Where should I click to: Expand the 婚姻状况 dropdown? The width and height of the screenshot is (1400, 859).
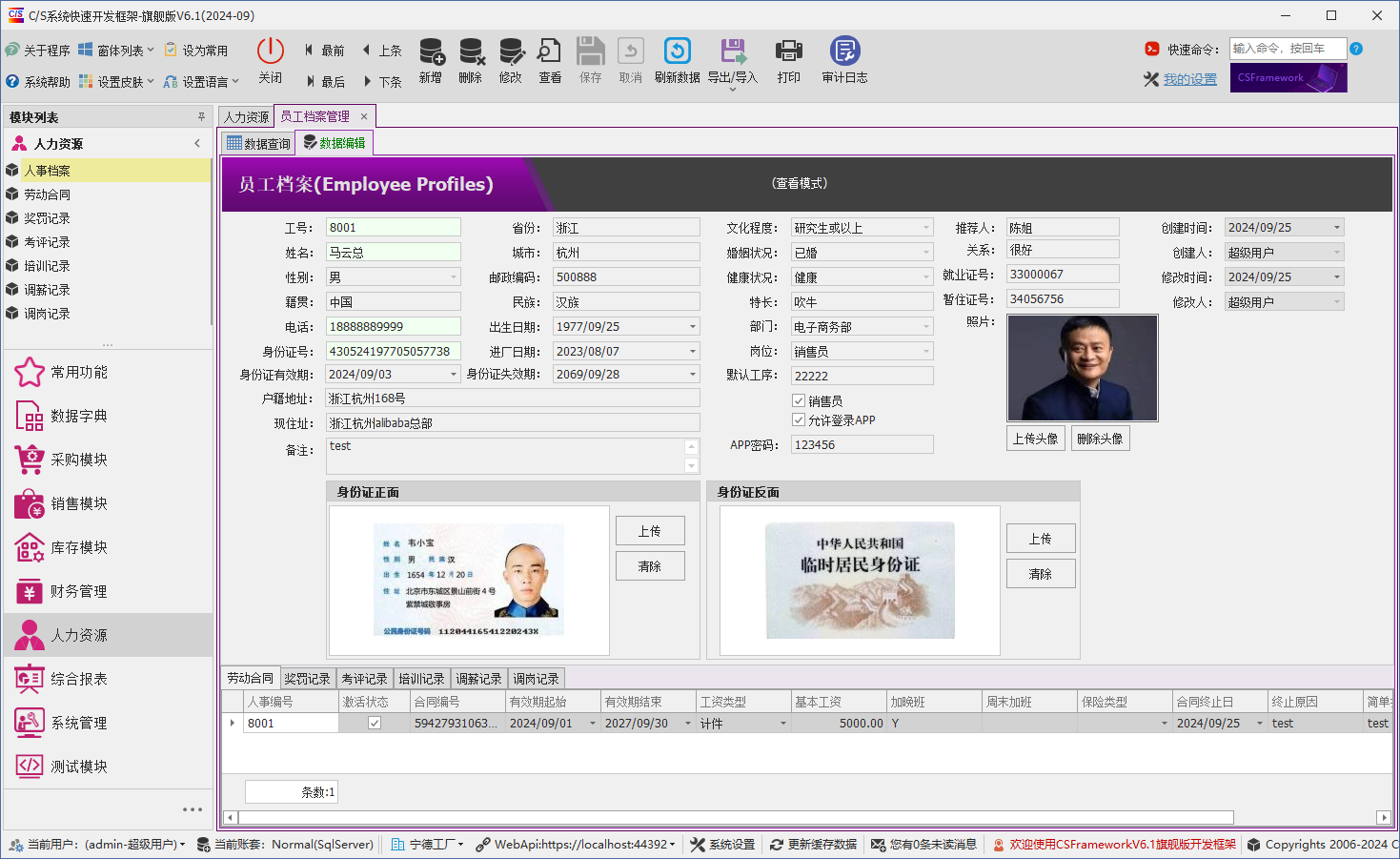click(x=926, y=253)
